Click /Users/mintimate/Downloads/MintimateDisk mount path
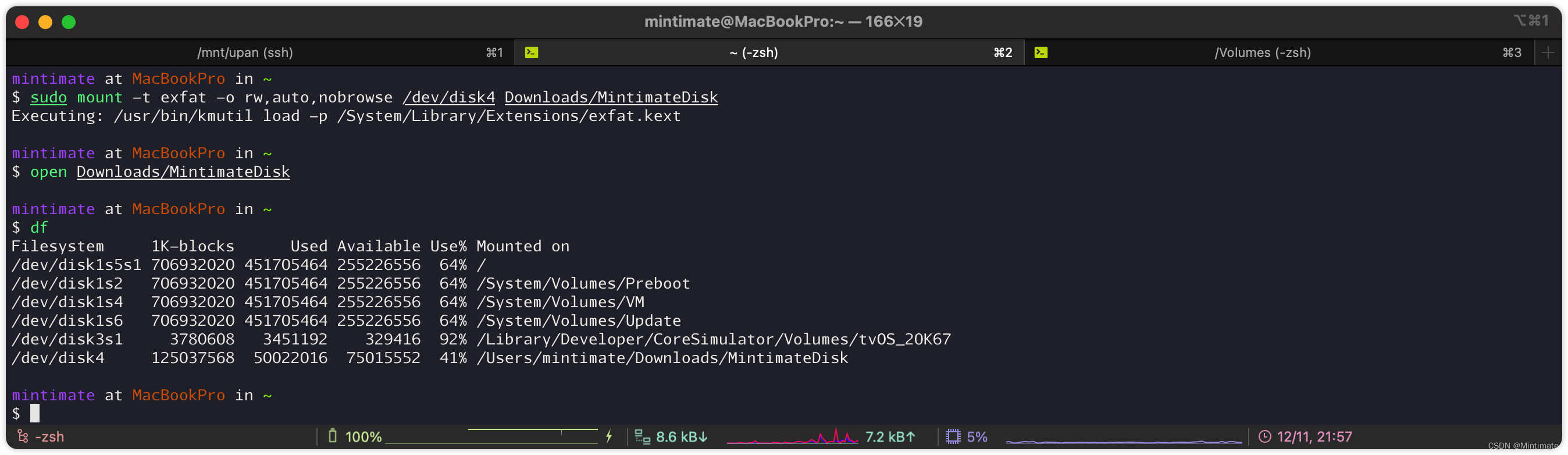This screenshot has height=455, width=1568. (662, 358)
